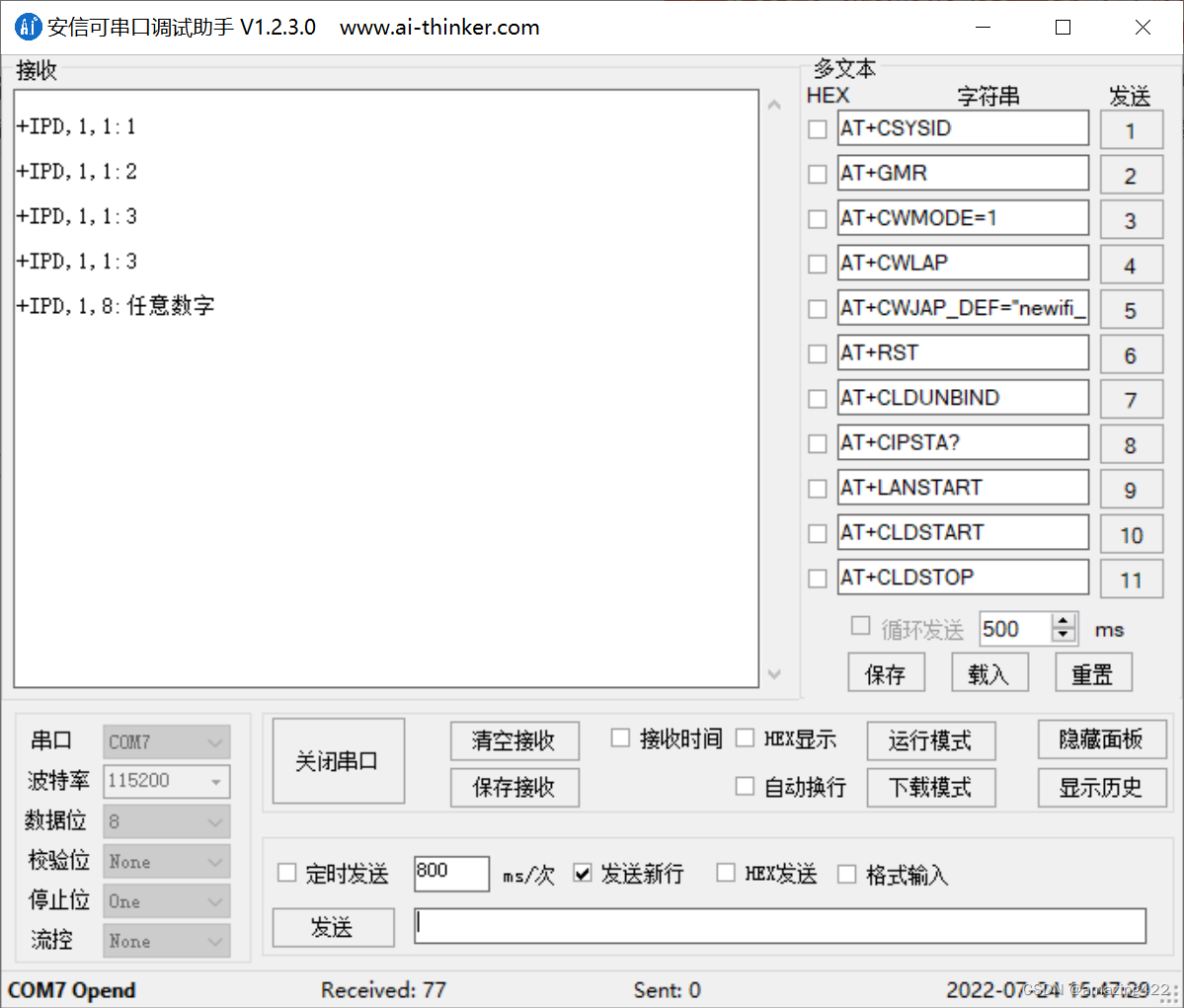The height and width of the screenshot is (1008, 1184).
Task: Click send button 2 for AT+GMR
Action: tap(1131, 175)
